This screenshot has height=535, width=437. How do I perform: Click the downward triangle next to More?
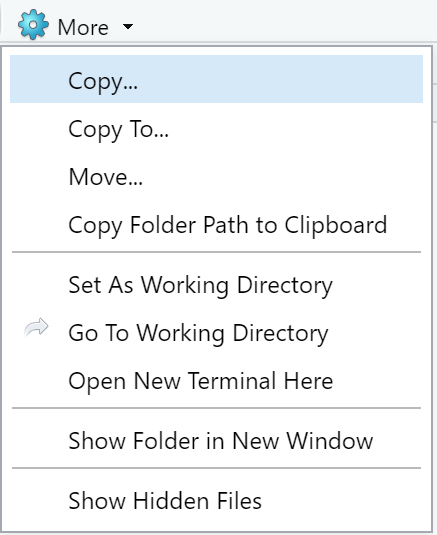(x=128, y=26)
